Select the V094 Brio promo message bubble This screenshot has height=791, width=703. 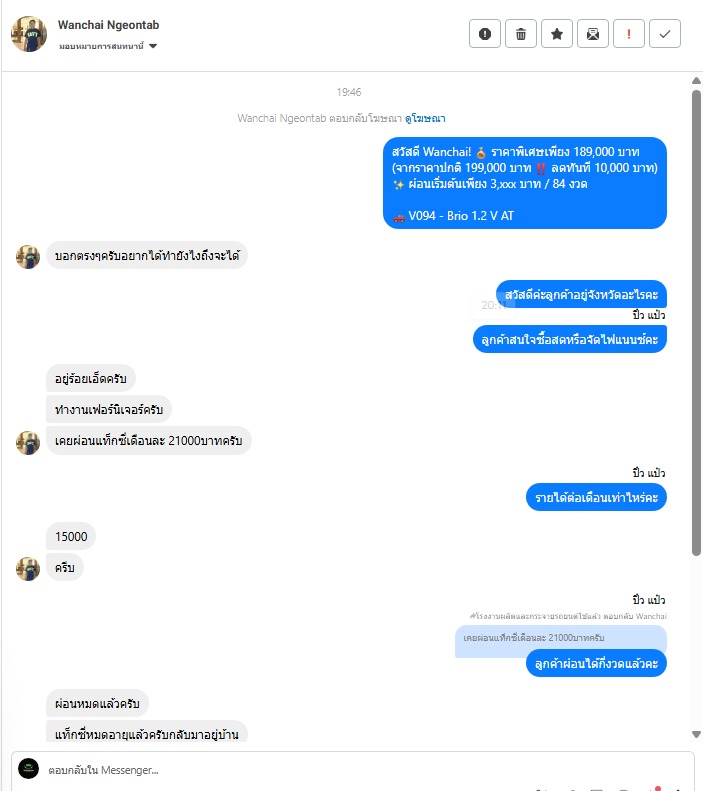click(525, 183)
